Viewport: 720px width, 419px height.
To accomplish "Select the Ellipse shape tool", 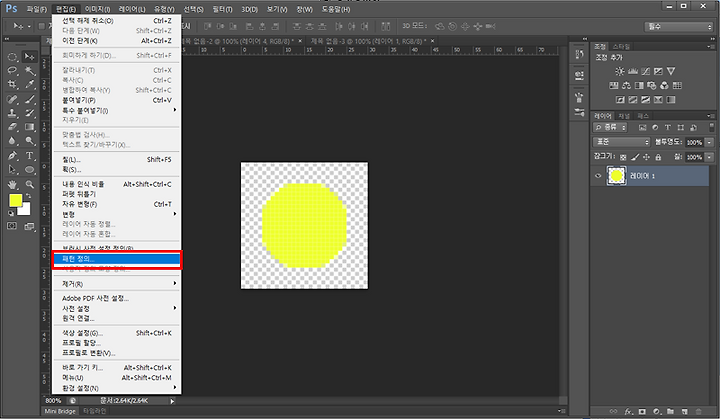I will pyautogui.click(x=30, y=170).
